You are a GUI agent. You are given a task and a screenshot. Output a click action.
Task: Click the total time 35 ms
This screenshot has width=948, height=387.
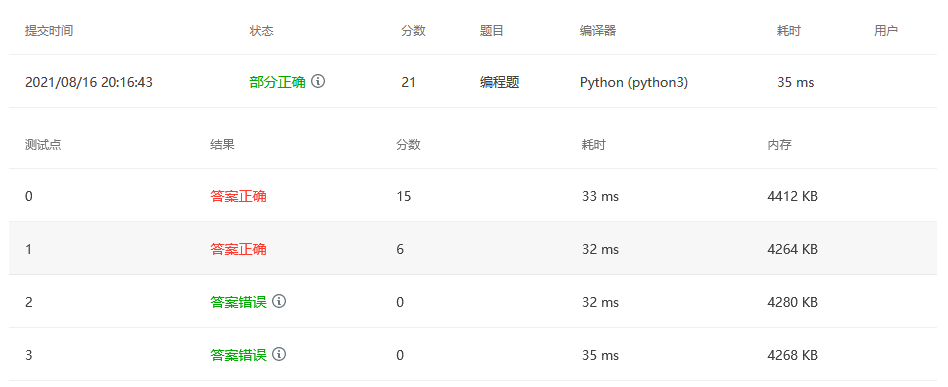[796, 82]
